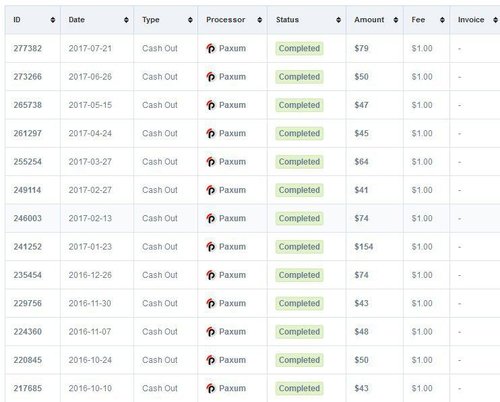Open transaction ID 273266
The image size is (500, 402).
(x=28, y=77)
